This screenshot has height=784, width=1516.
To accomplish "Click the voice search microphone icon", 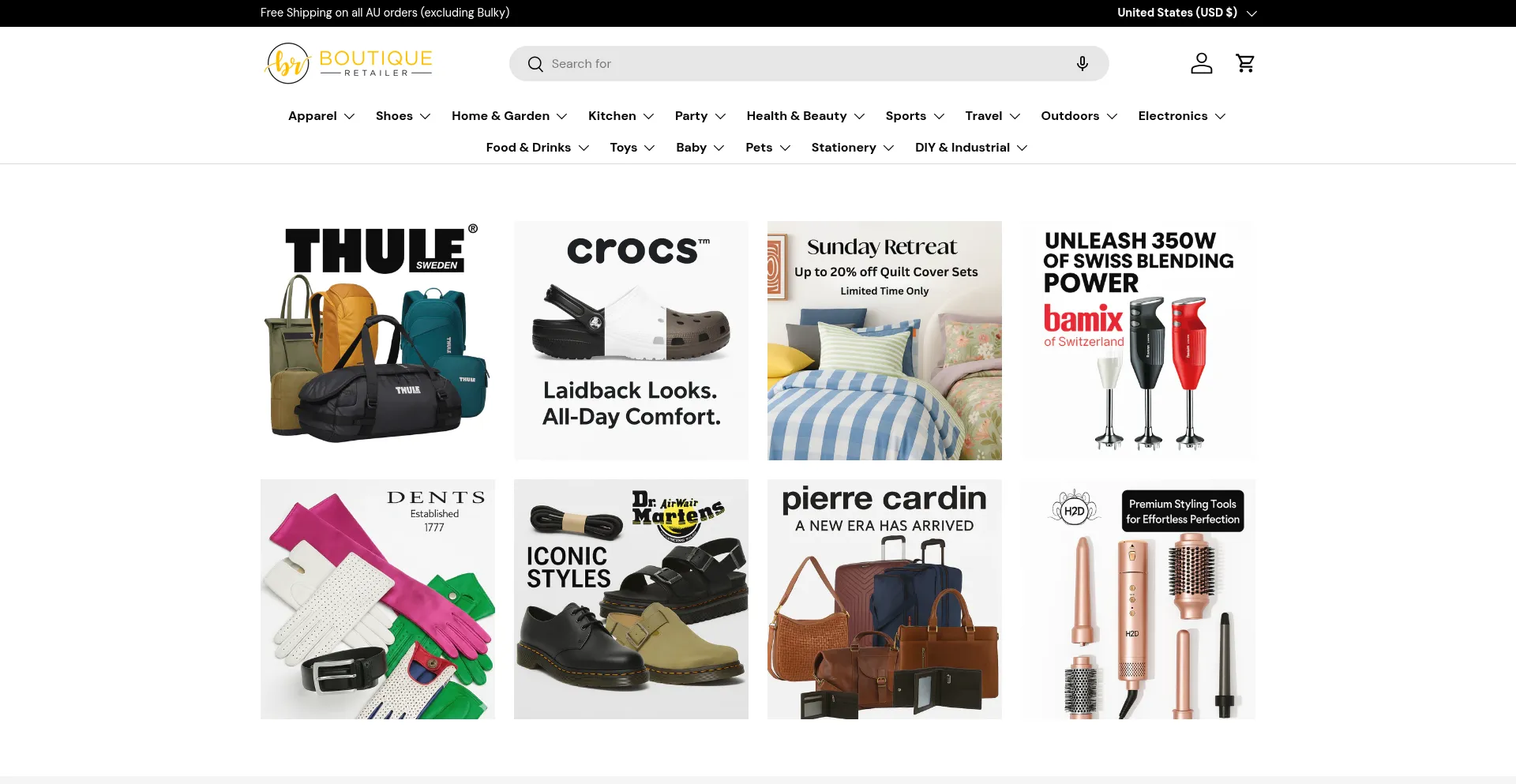I will (x=1082, y=64).
